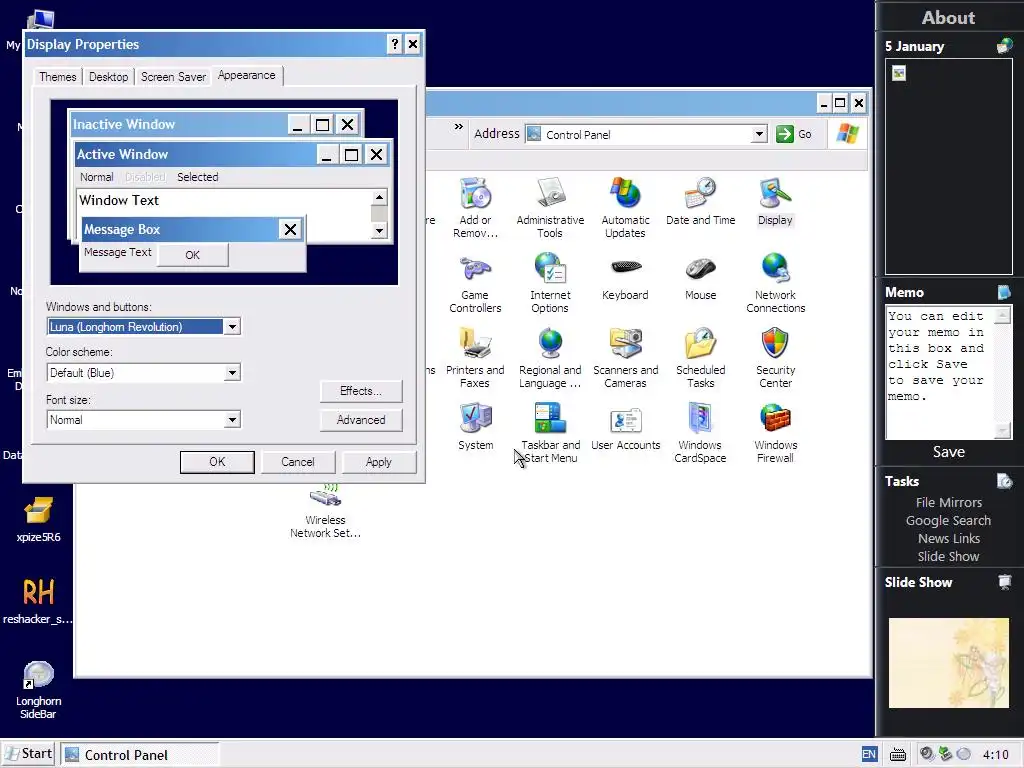The image size is (1024, 768).
Task: Expand the toolbar overflow chevron
Action: (x=458, y=127)
